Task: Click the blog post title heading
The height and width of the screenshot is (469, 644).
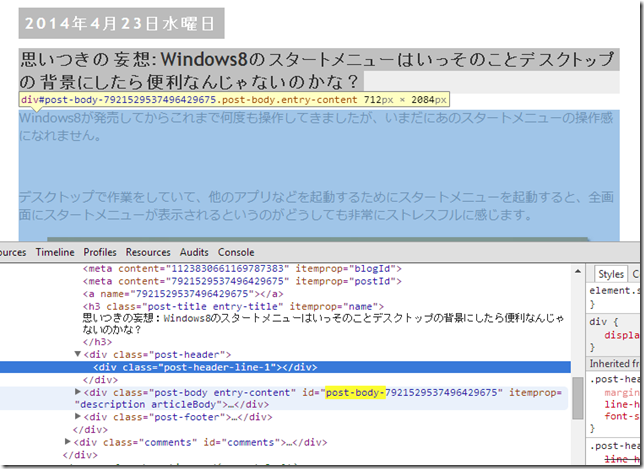Action: click(x=319, y=71)
